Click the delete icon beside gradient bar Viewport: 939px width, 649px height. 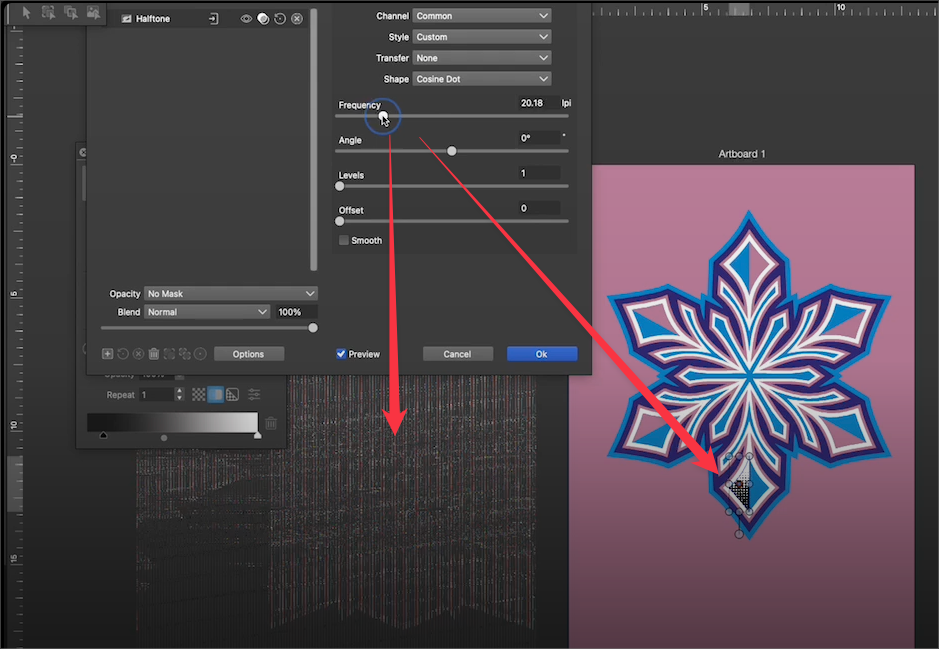click(271, 423)
